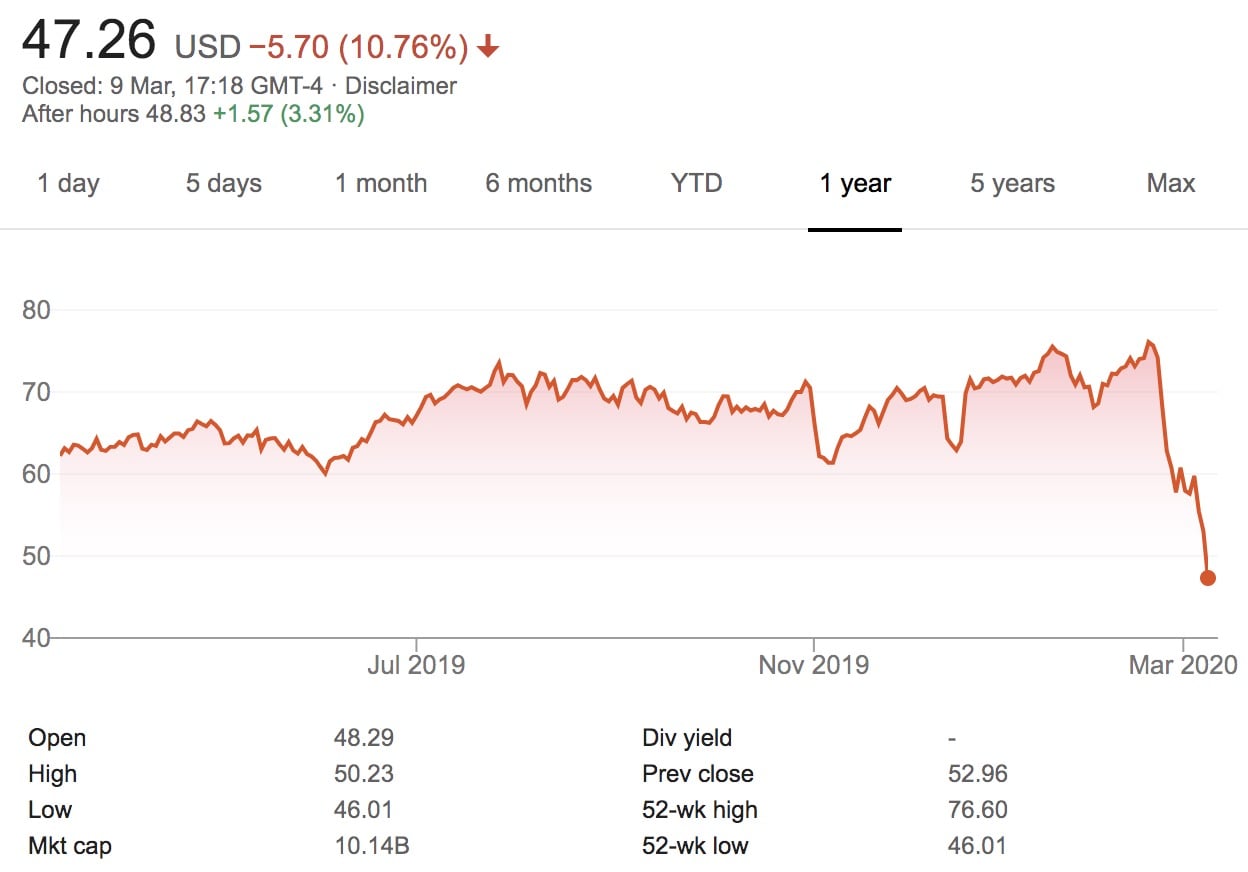The width and height of the screenshot is (1248, 872).
Task: Select the 1 day tab
Action: [68, 184]
